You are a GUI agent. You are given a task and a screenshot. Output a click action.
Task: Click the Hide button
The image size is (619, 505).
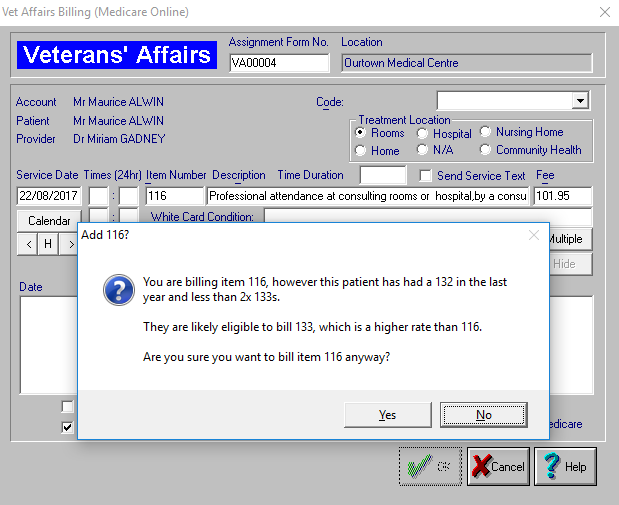(x=570, y=264)
